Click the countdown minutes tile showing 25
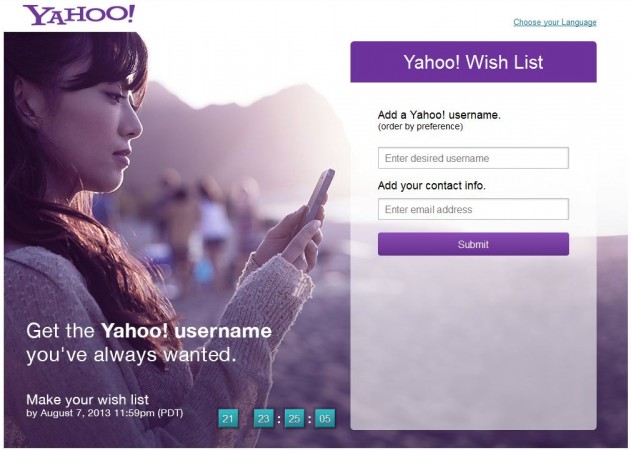This screenshot has height=450, width=631. [x=294, y=419]
